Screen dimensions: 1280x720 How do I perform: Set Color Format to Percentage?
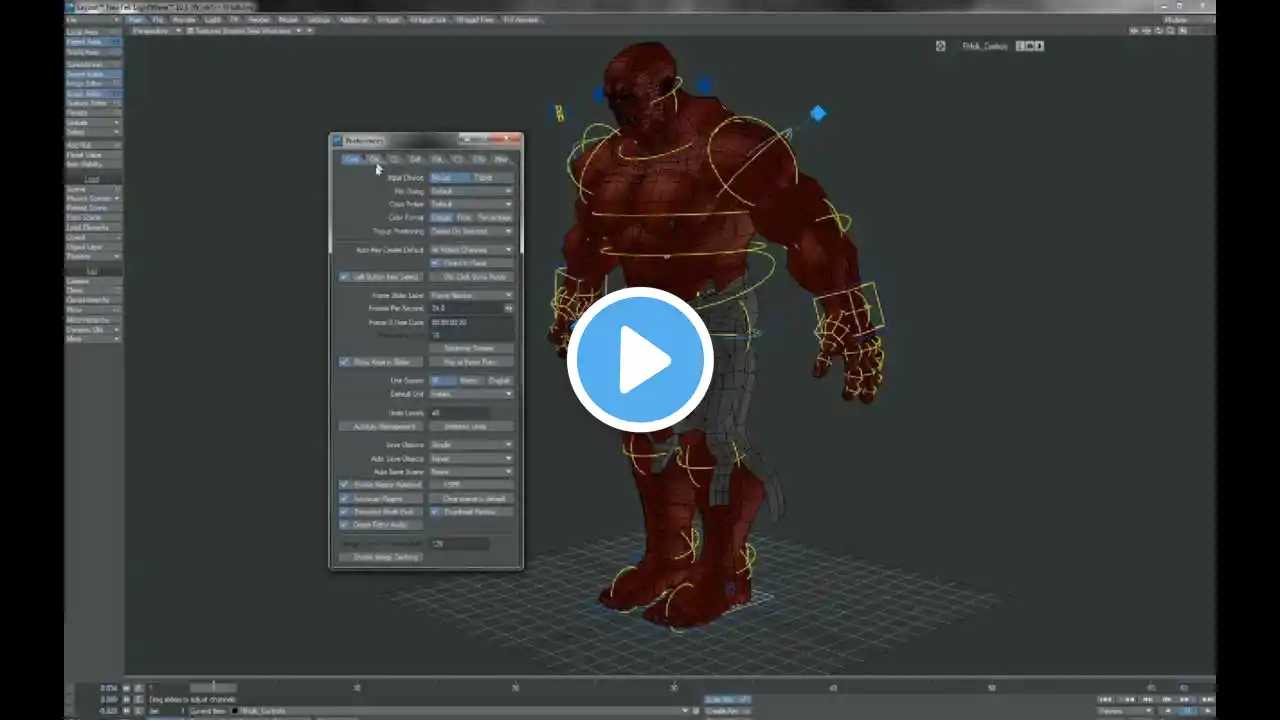click(x=494, y=217)
